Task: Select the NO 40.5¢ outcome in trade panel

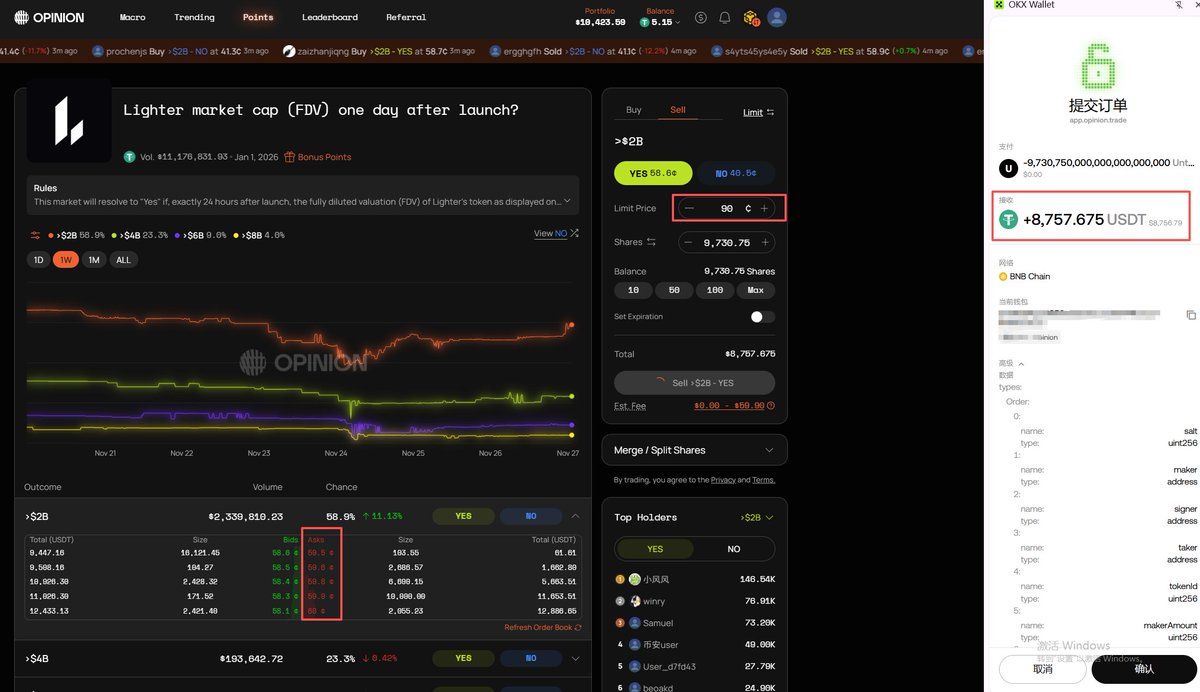Action: pyautogui.click(x=736, y=173)
